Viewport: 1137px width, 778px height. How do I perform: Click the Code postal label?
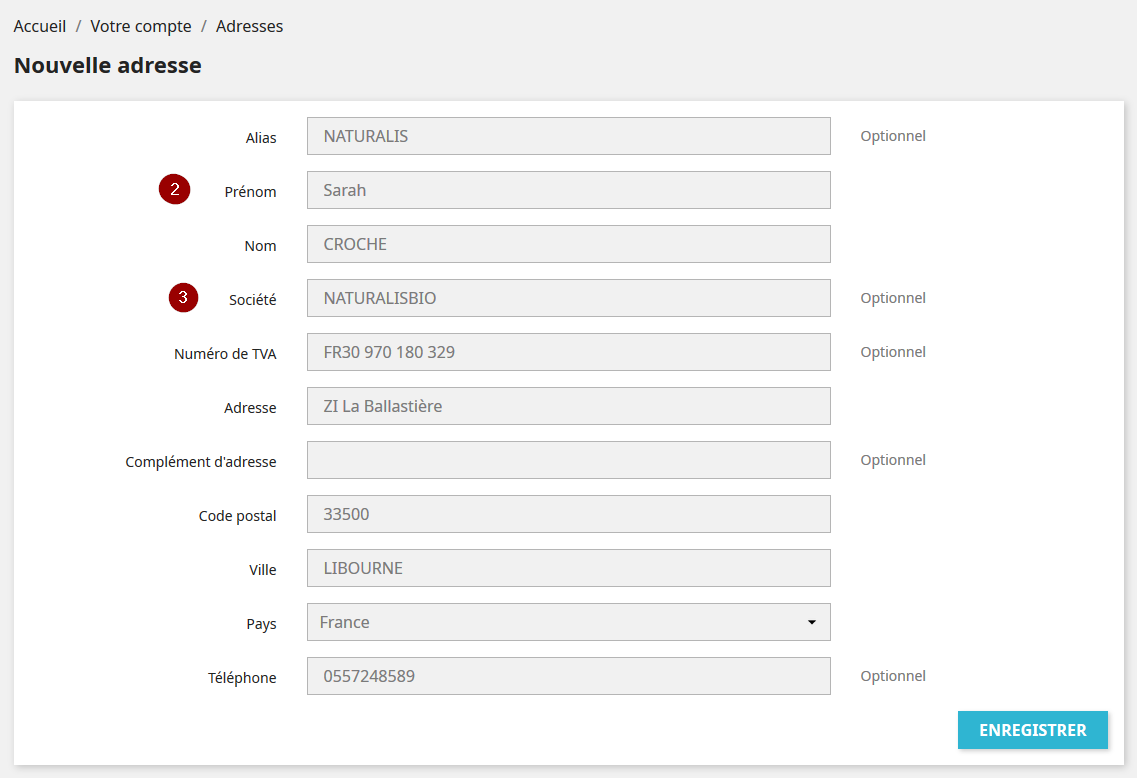(x=237, y=516)
